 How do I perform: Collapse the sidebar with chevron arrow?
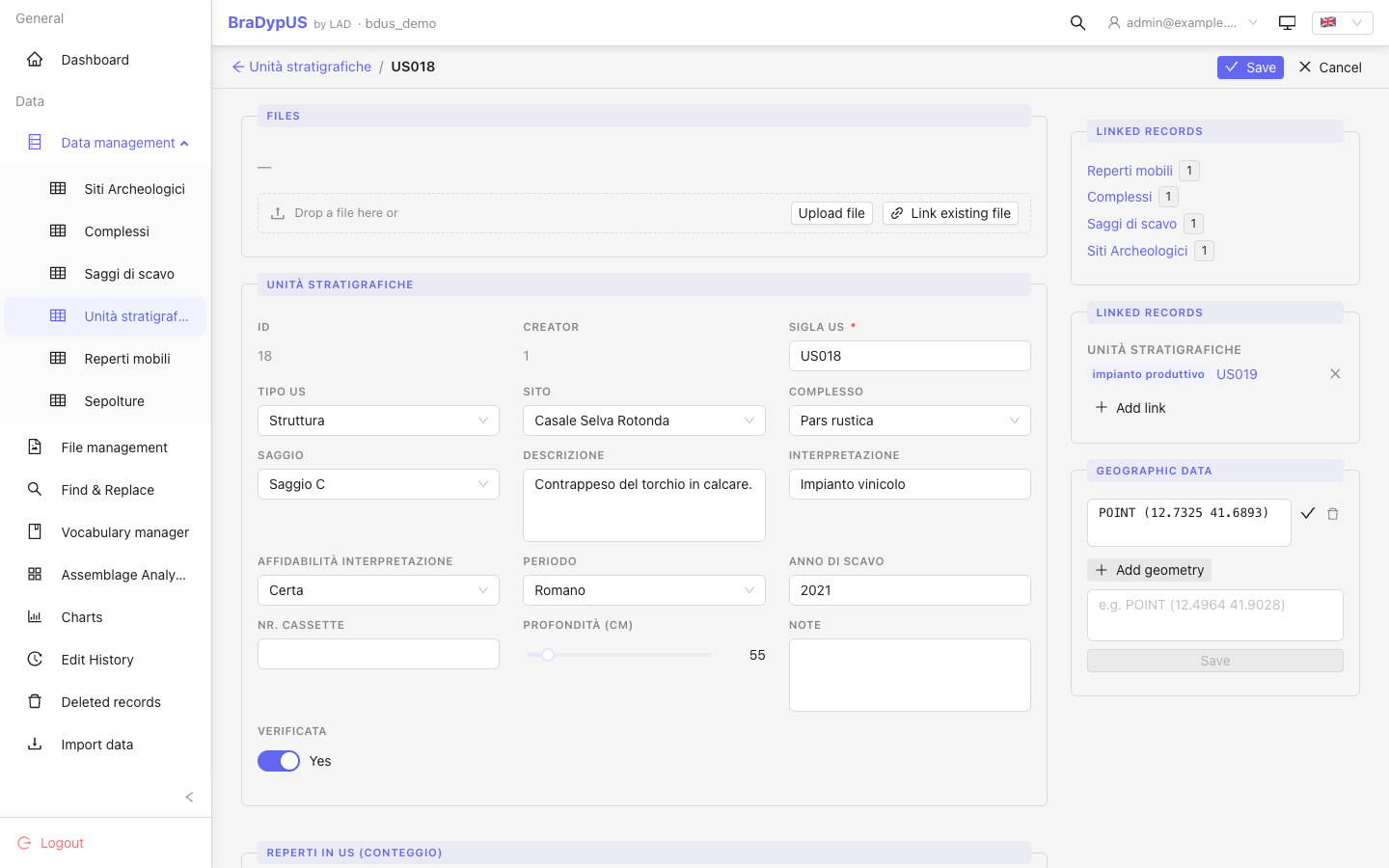(x=189, y=797)
